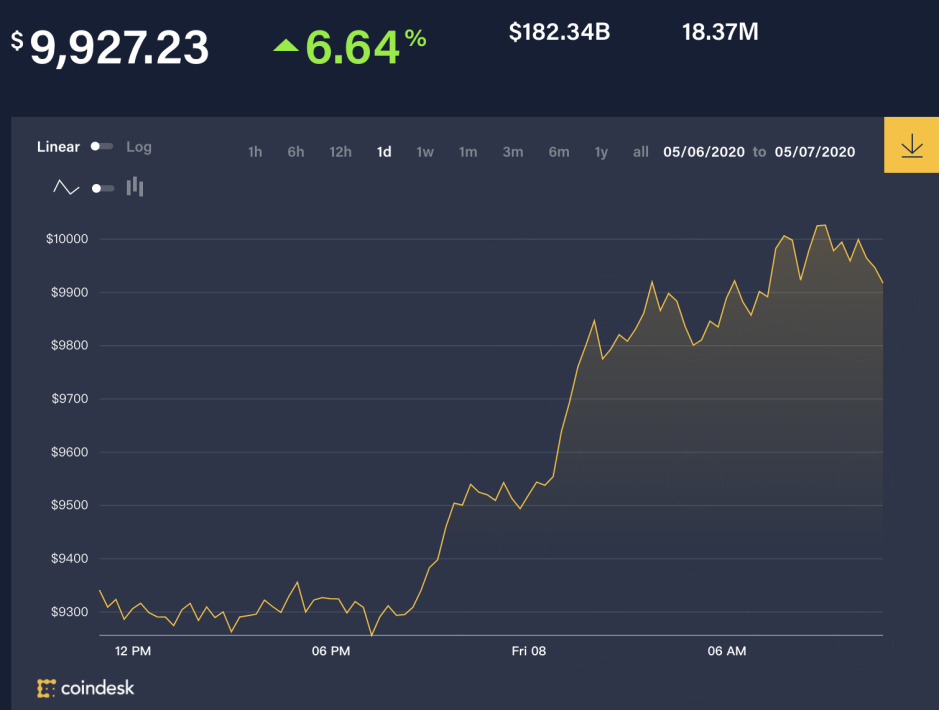939x710 pixels.
Task: Click the Linear scale label
Action: pos(58,147)
